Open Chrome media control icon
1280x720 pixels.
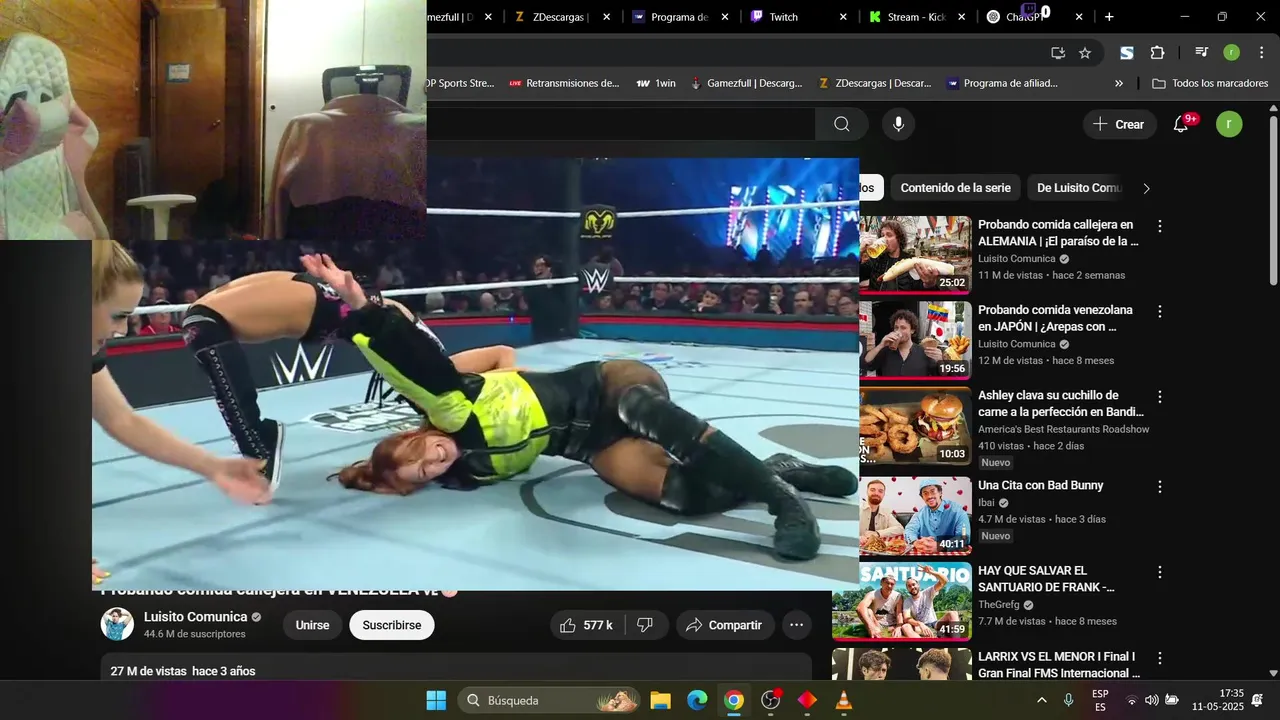[x=1201, y=53]
